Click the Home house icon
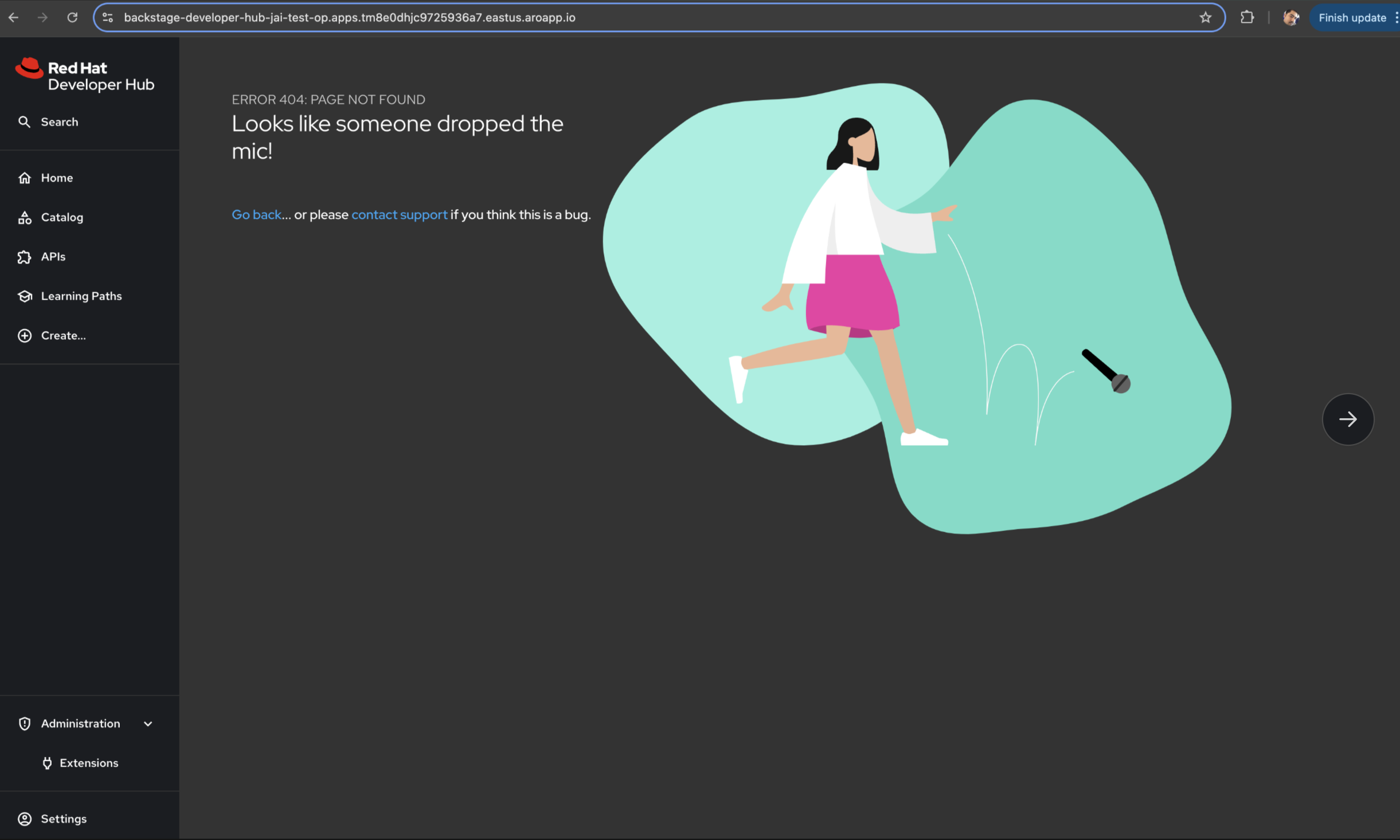Image resolution: width=1400 pixels, height=840 pixels. 25,178
